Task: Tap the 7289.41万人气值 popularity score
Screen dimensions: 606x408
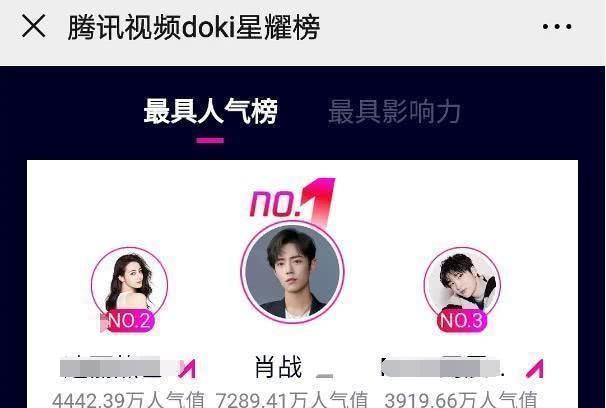Action: tap(291, 400)
